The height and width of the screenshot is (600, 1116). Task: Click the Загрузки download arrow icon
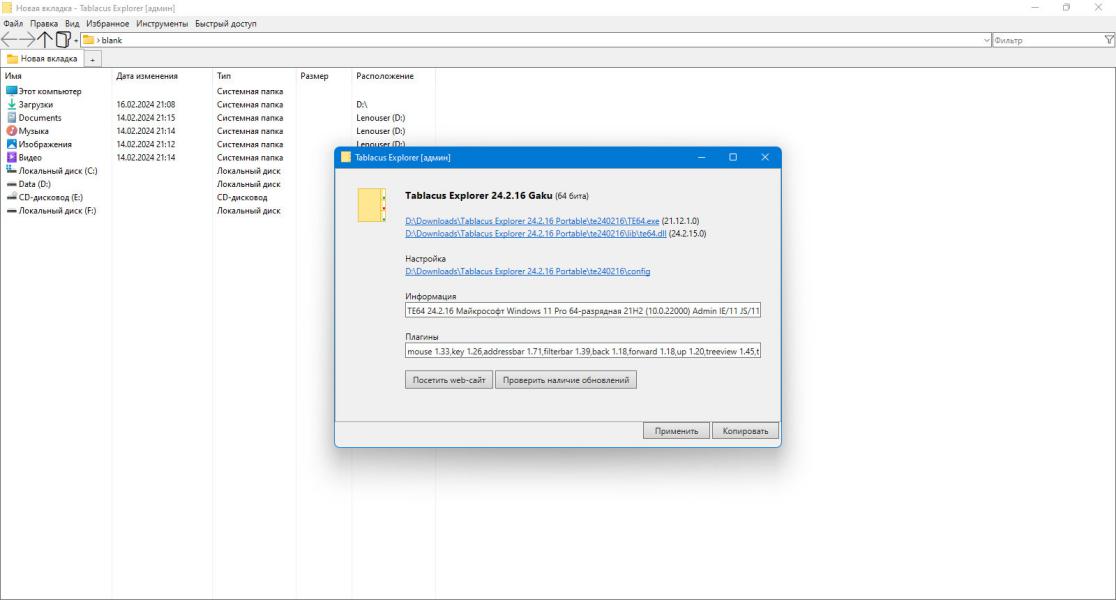(x=11, y=104)
